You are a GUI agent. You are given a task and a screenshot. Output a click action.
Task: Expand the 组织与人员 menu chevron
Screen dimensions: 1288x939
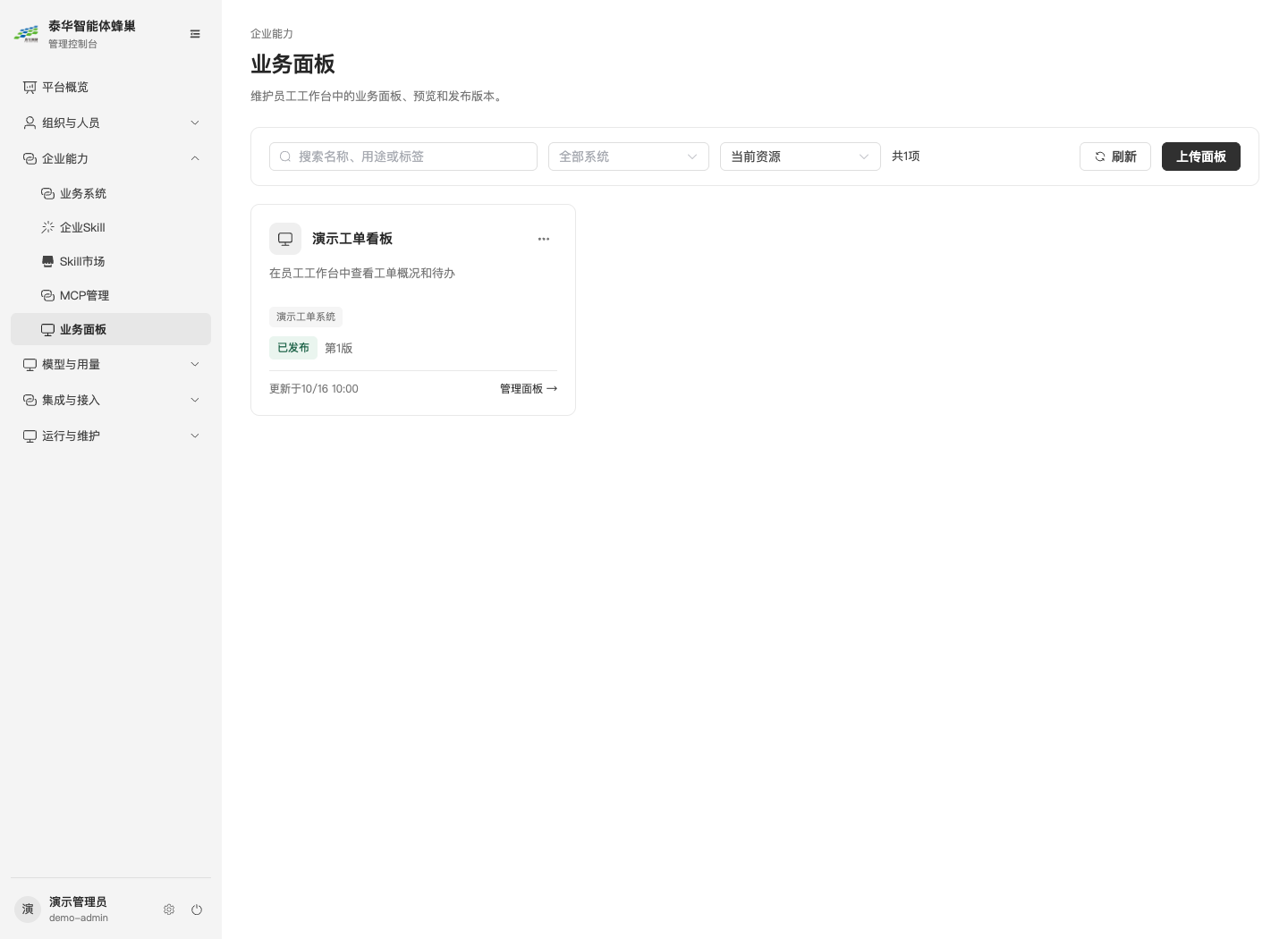click(x=195, y=123)
